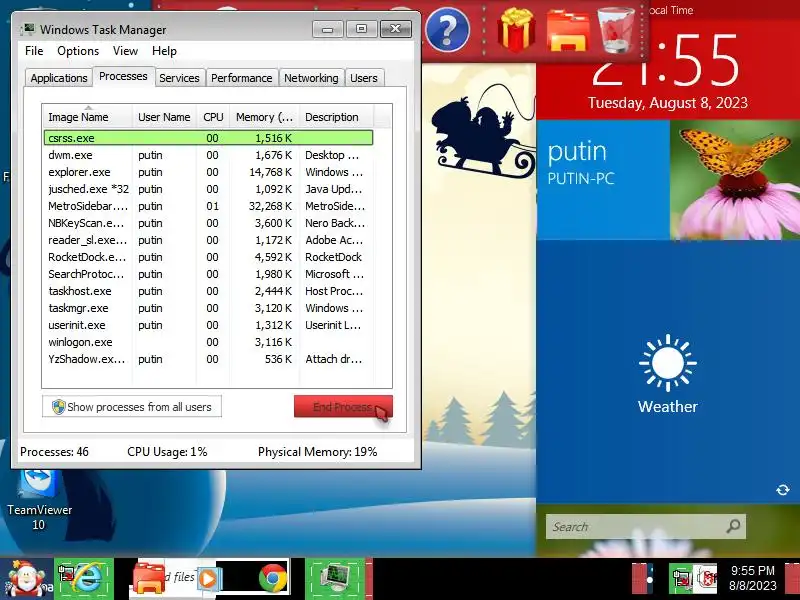Open the red folder icon in dock
The image size is (800, 600).
568,32
